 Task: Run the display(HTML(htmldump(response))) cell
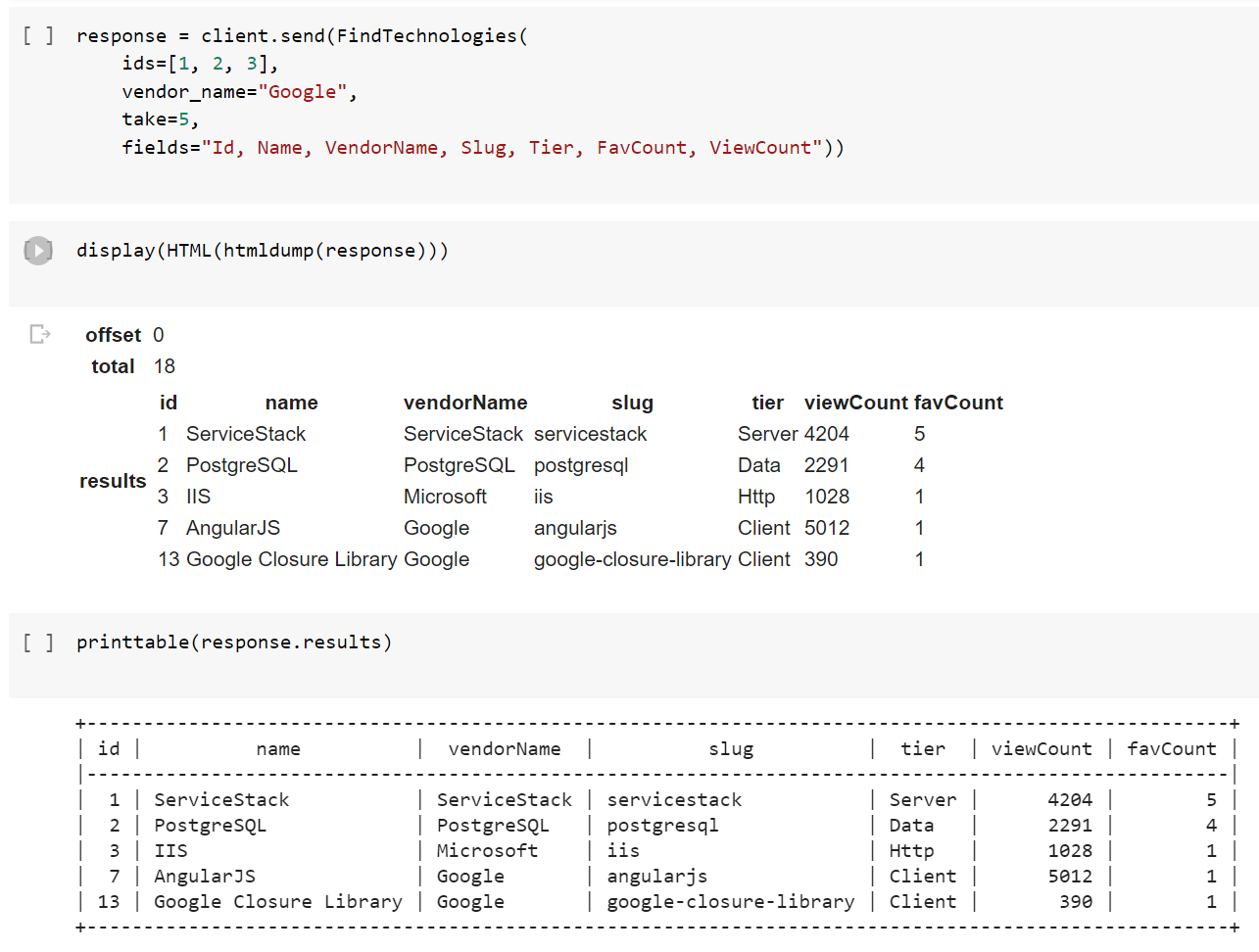tap(38, 251)
